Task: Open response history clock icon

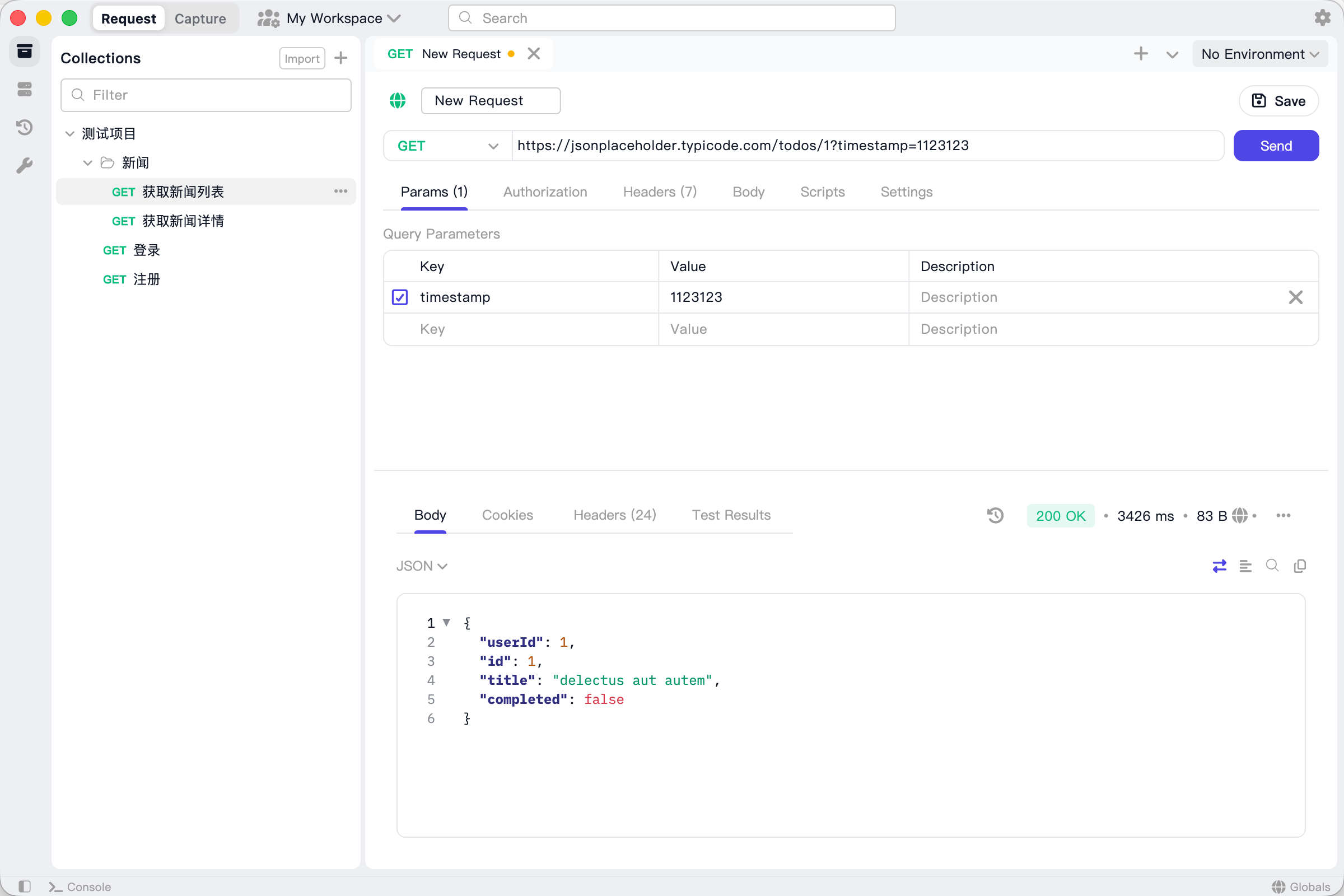Action: pyautogui.click(x=996, y=515)
